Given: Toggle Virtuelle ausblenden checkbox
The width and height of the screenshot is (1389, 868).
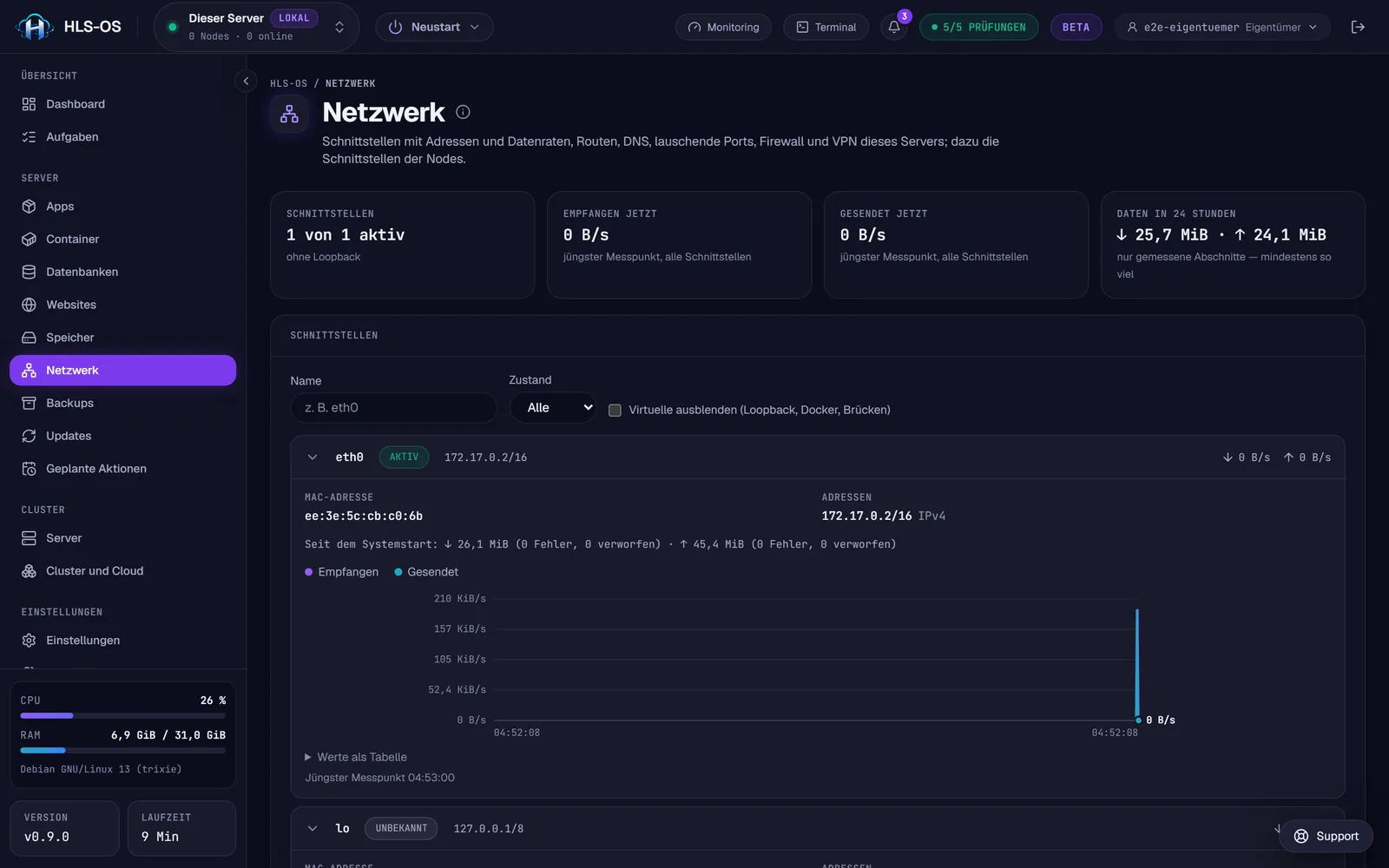Looking at the screenshot, I should coord(615,410).
